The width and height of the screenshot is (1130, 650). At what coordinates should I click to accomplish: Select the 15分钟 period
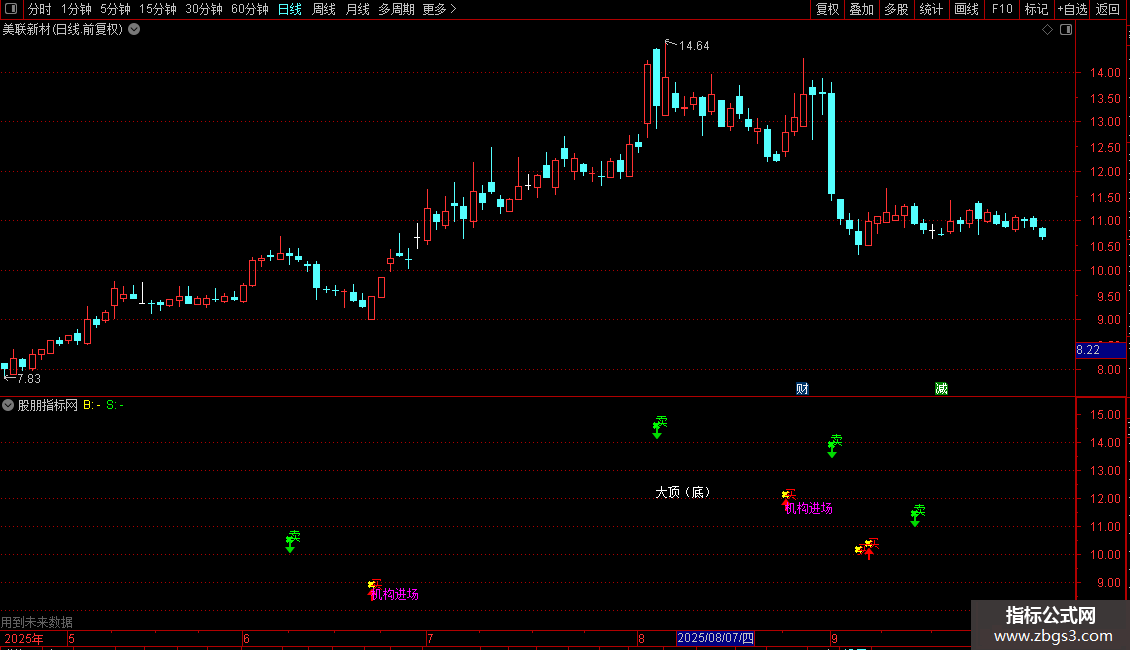tap(157, 9)
